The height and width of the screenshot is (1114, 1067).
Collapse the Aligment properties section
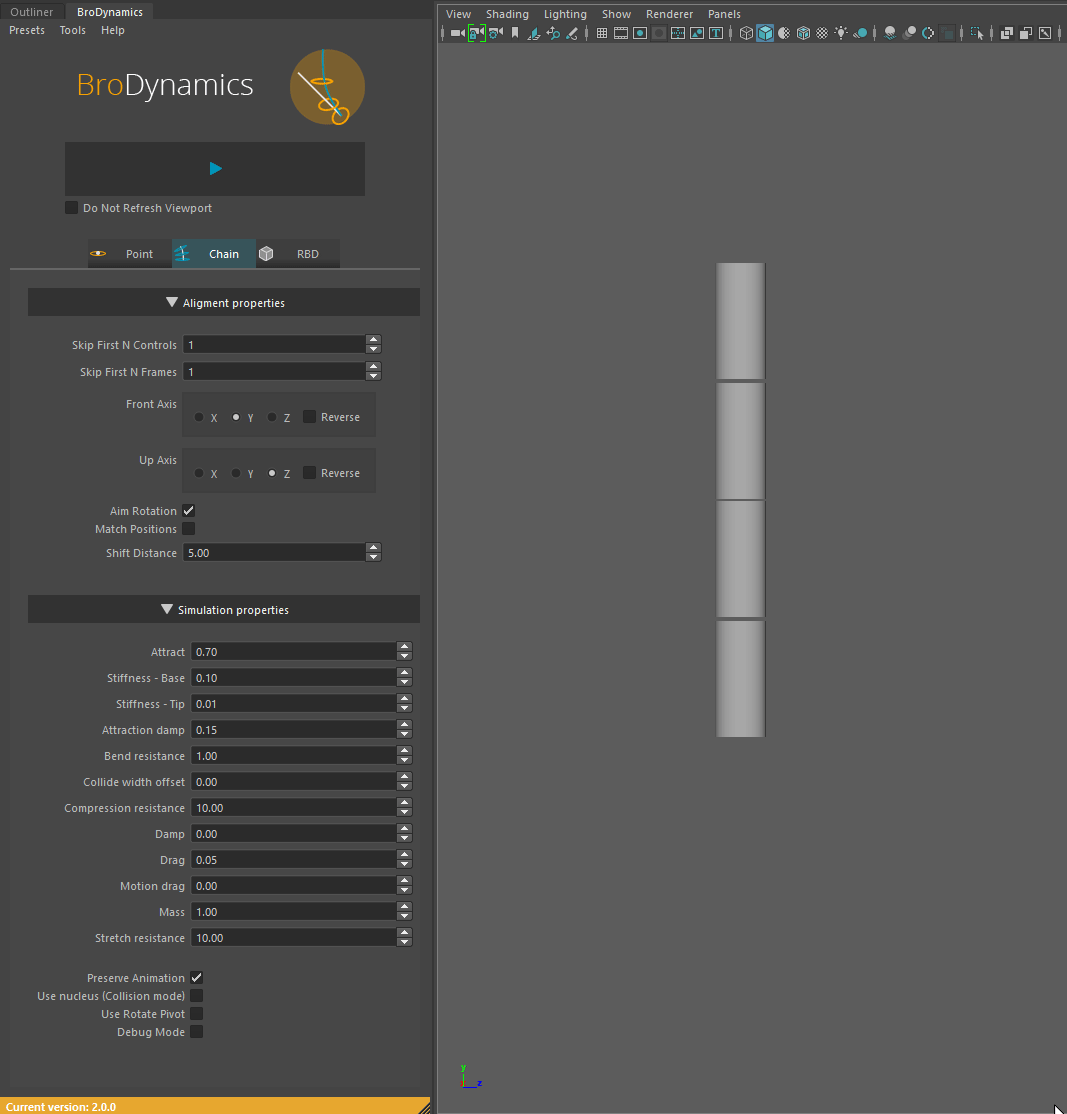224,303
